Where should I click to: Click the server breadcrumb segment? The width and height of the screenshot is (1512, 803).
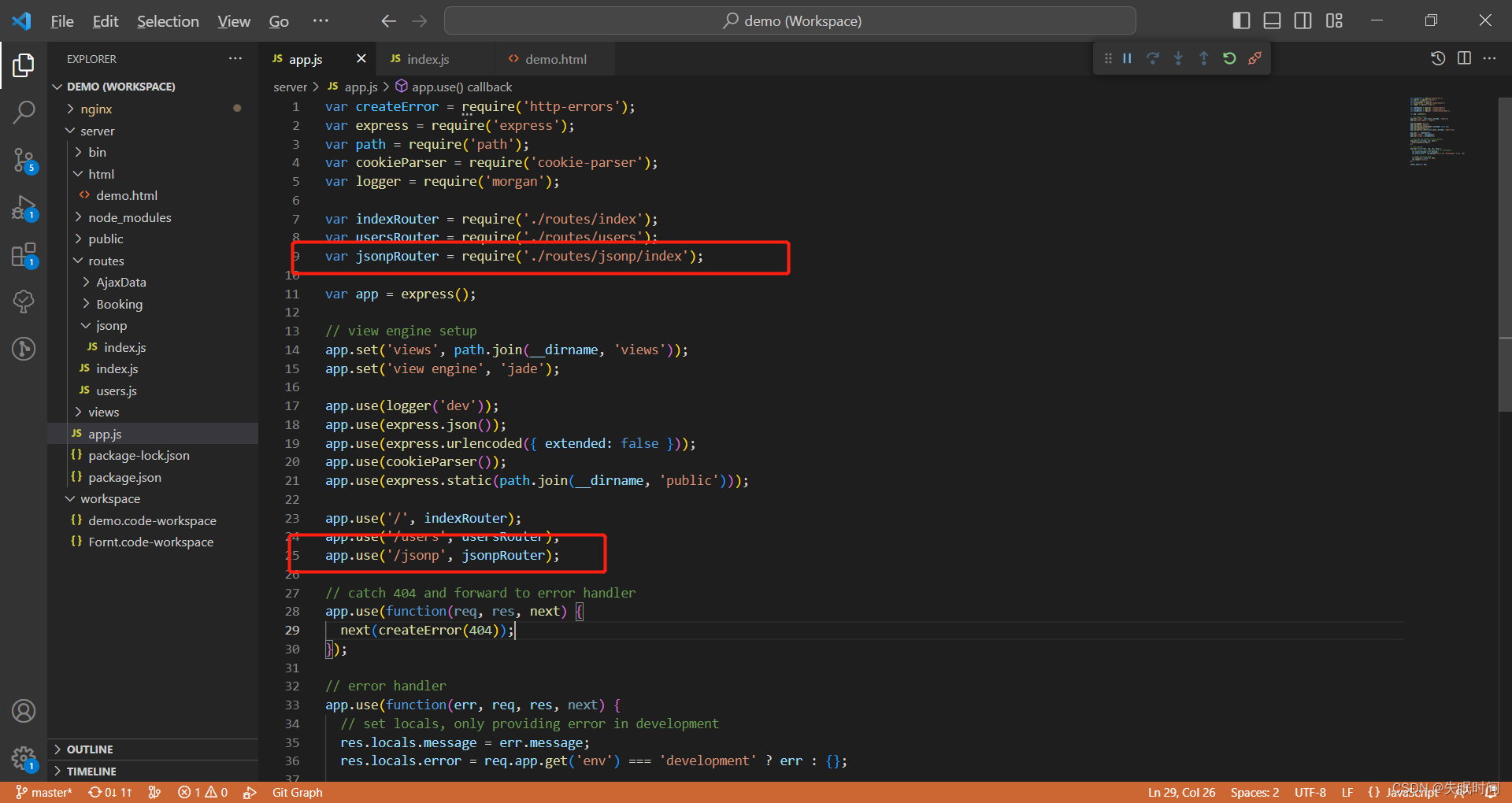pyautogui.click(x=290, y=87)
